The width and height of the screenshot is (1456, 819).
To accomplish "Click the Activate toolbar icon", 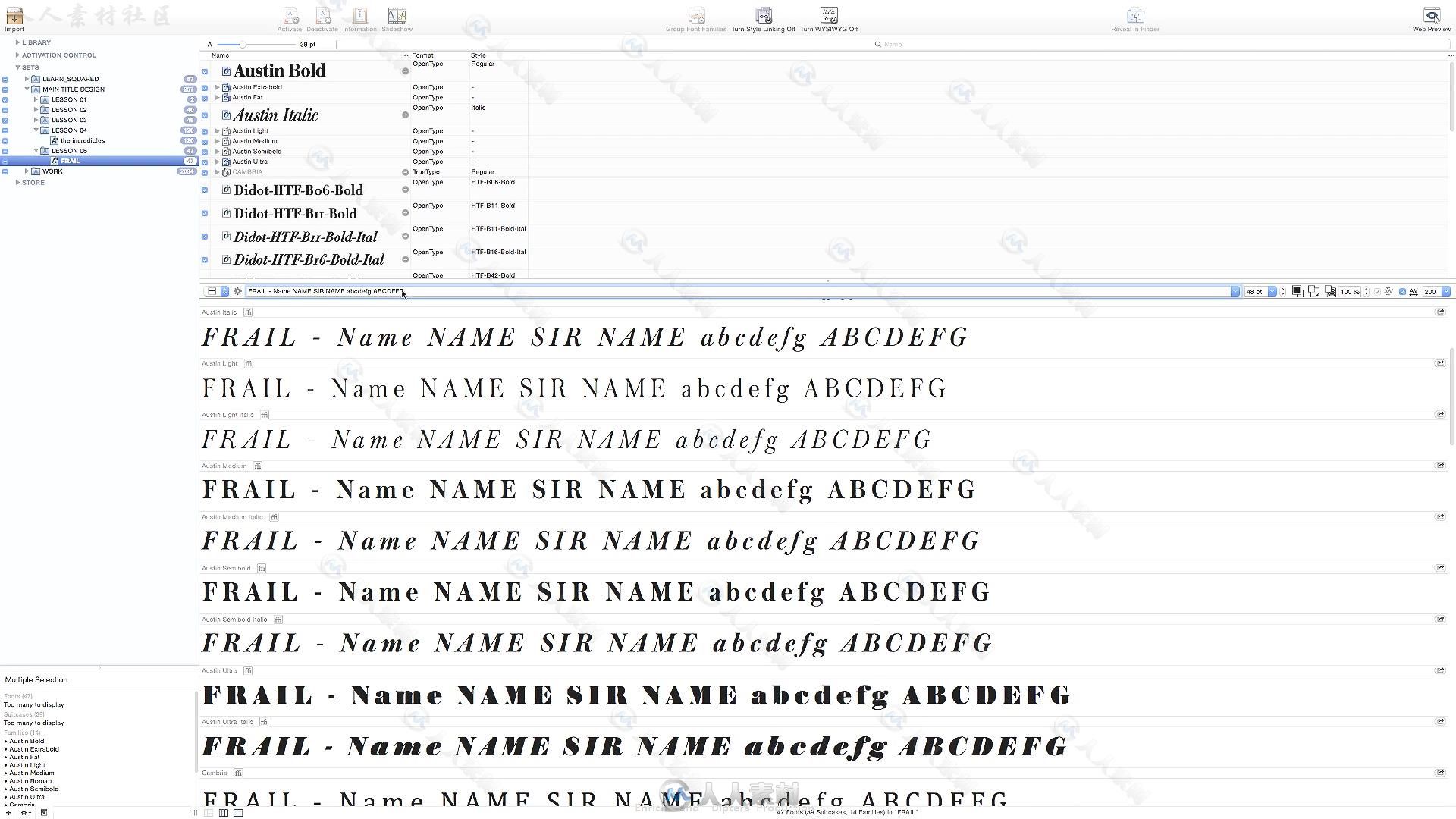I will [x=290, y=16].
